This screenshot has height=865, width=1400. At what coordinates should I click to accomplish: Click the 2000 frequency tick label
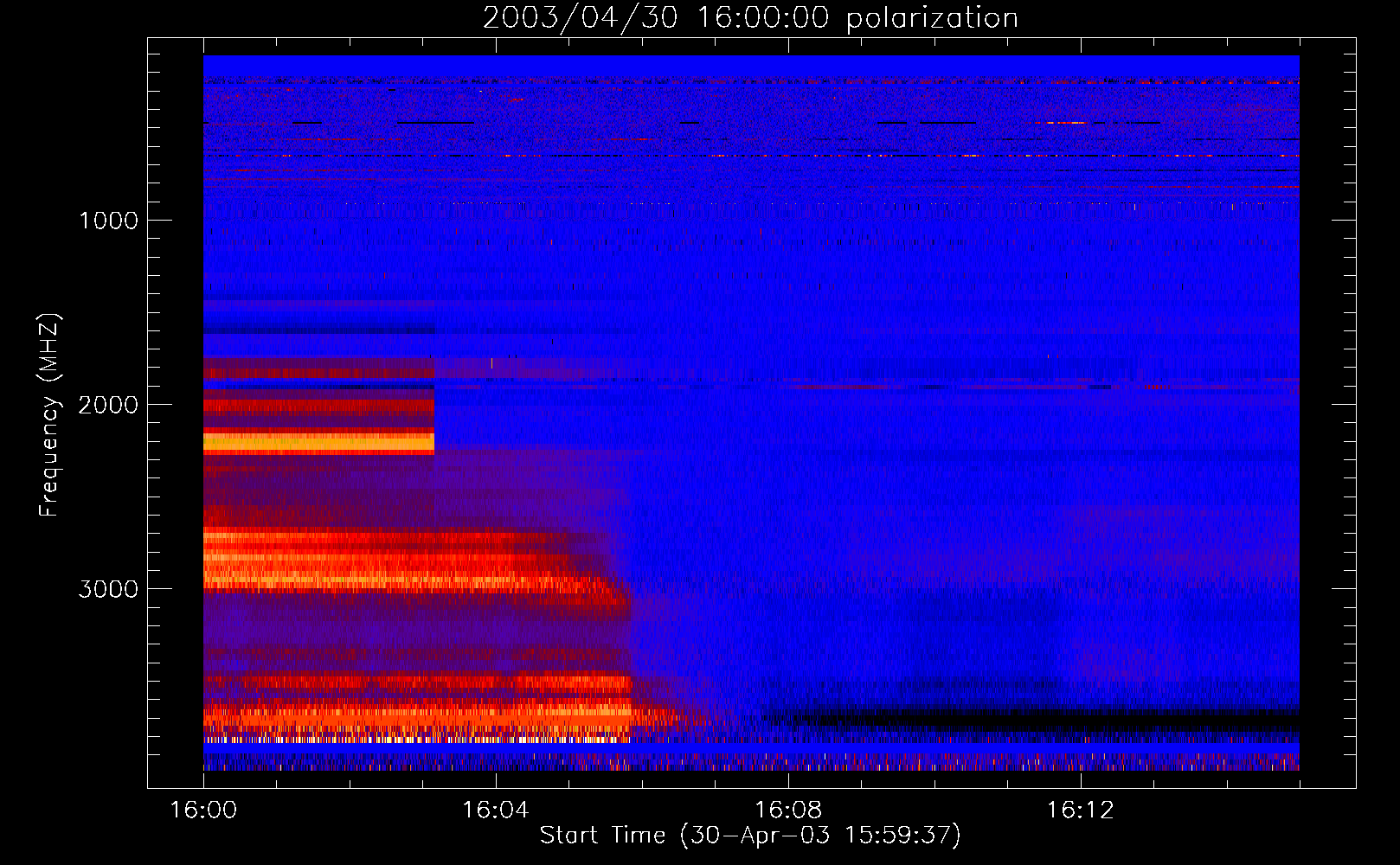[109, 405]
